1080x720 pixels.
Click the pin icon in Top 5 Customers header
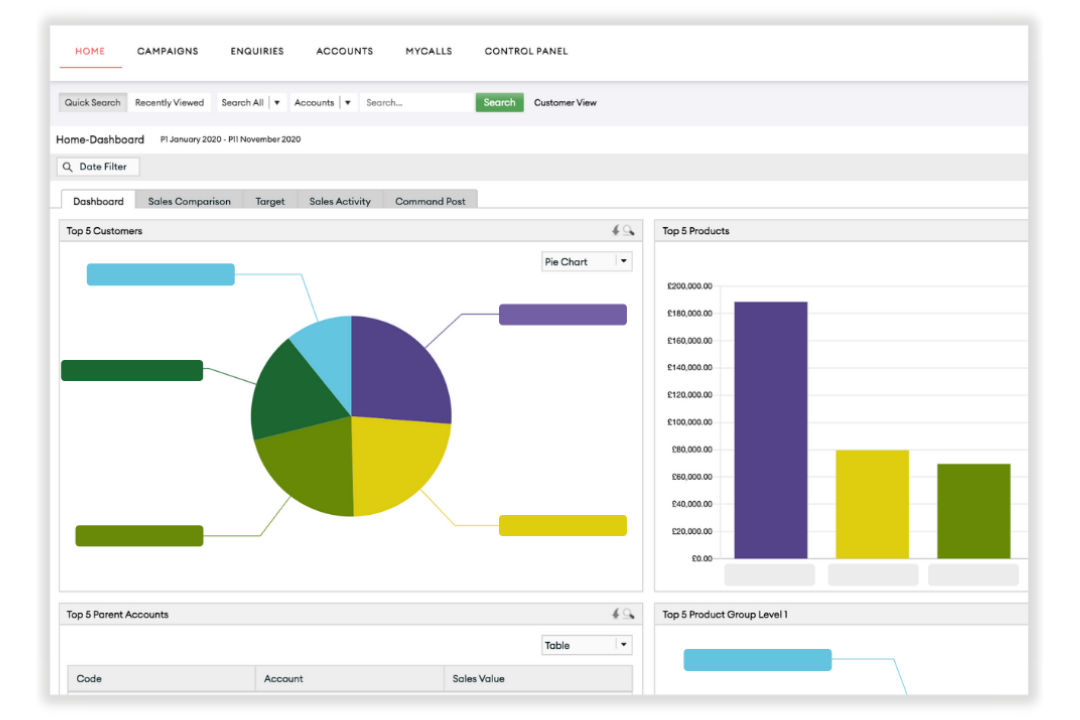(x=616, y=231)
